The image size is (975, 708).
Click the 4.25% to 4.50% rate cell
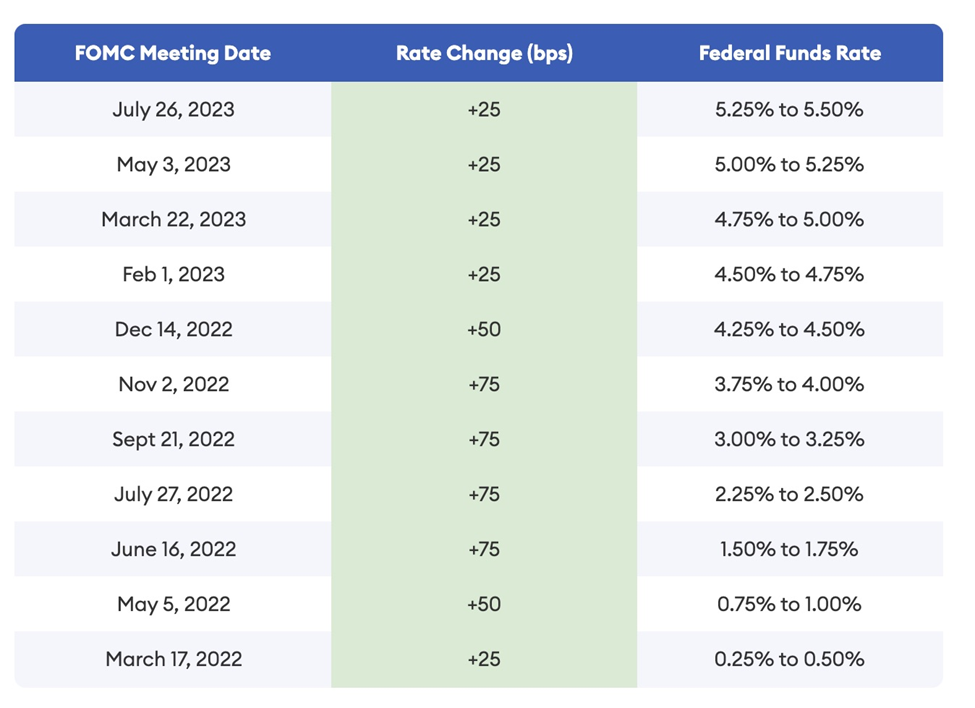pos(790,329)
